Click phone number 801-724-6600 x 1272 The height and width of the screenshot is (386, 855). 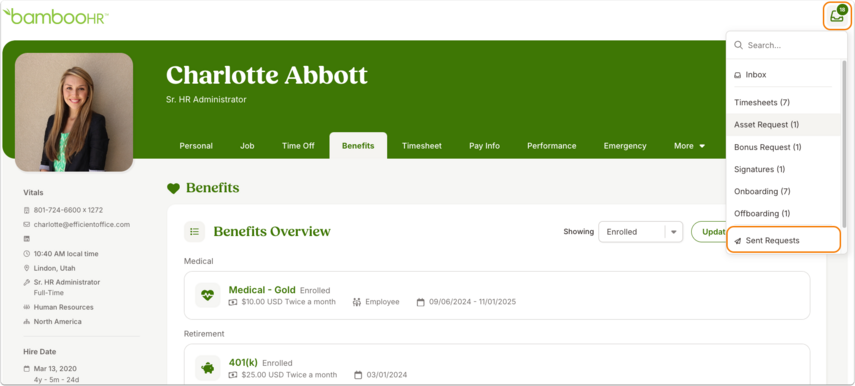tap(68, 210)
